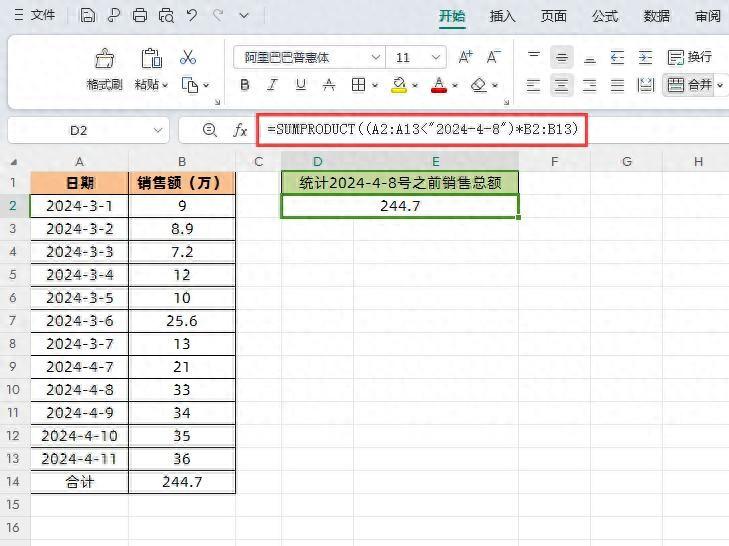Toggle Bold formatting
Viewport: 729px width, 546px height.
[245, 85]
